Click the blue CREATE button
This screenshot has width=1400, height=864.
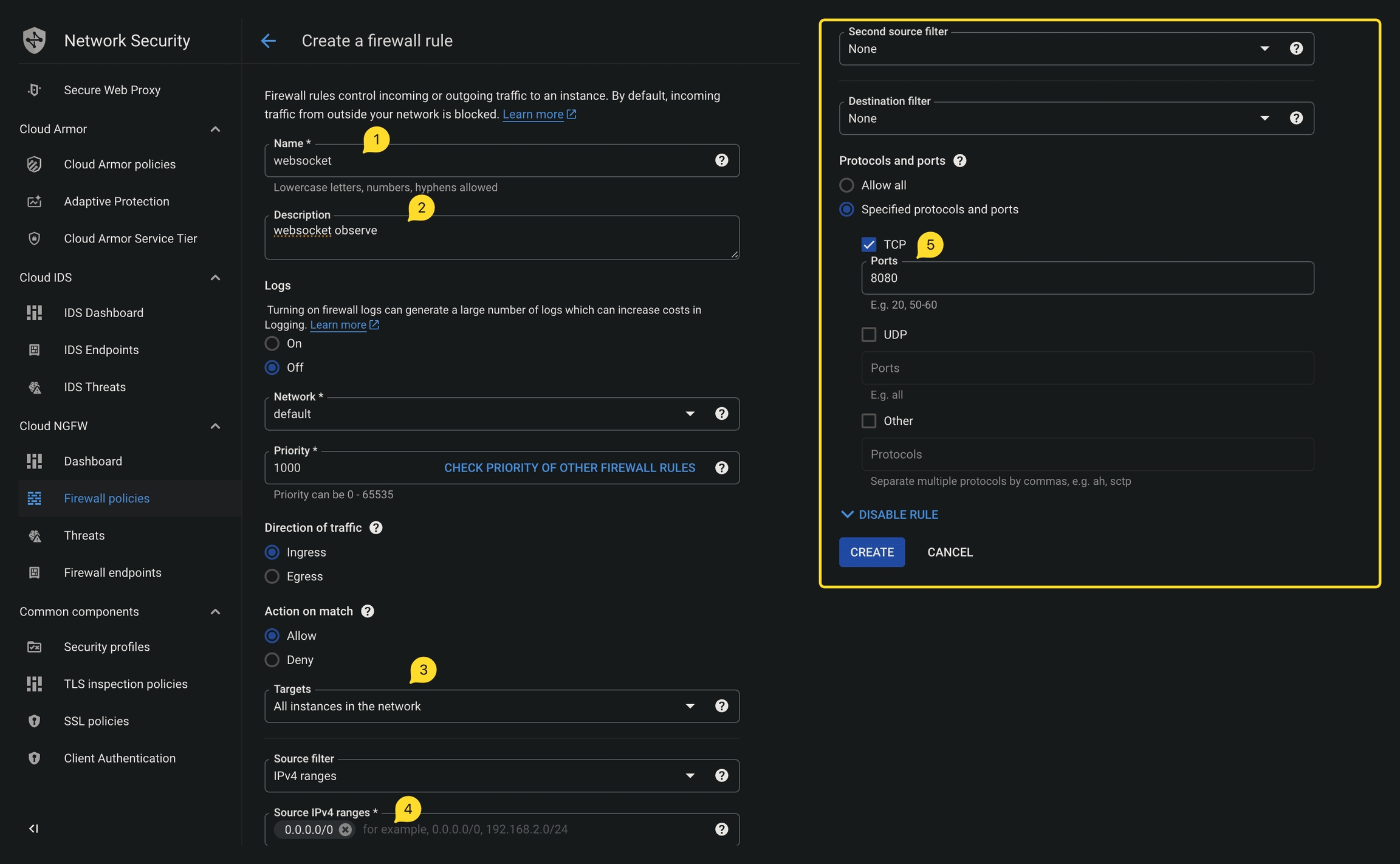[871, 552]
